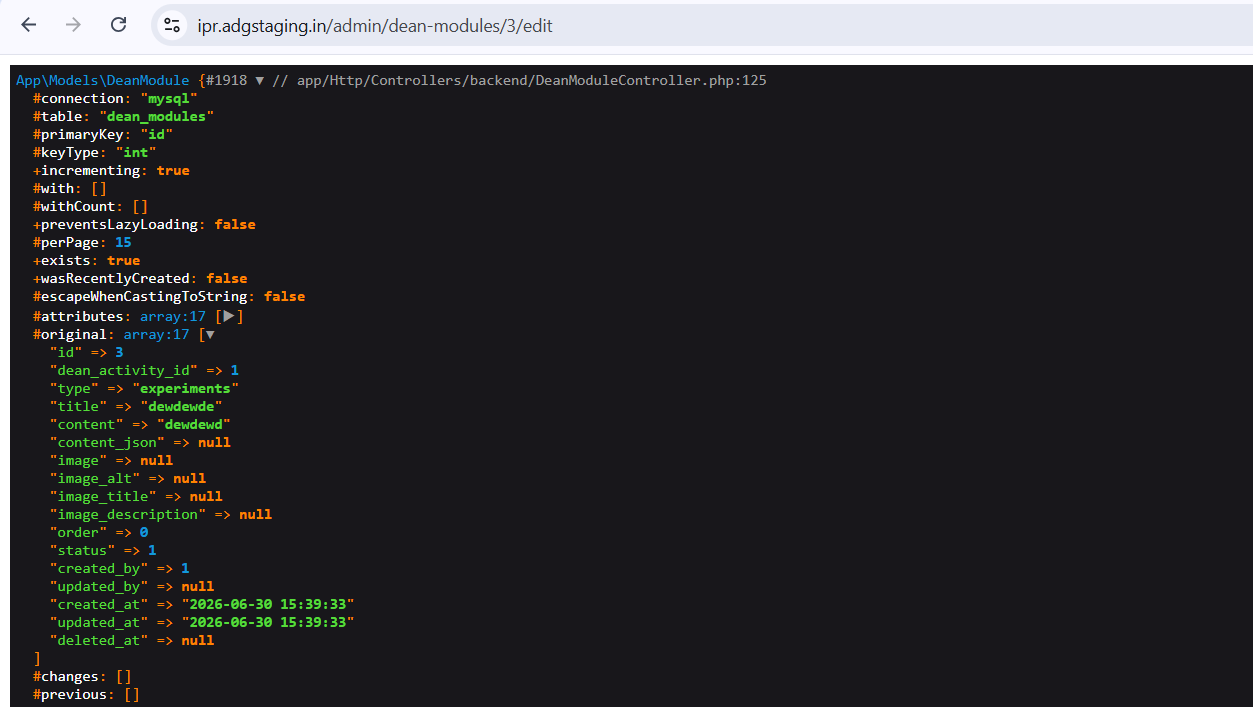Click the incrementing true value
This screenshot has height=707, width=1253.
[x=173, y=170]
